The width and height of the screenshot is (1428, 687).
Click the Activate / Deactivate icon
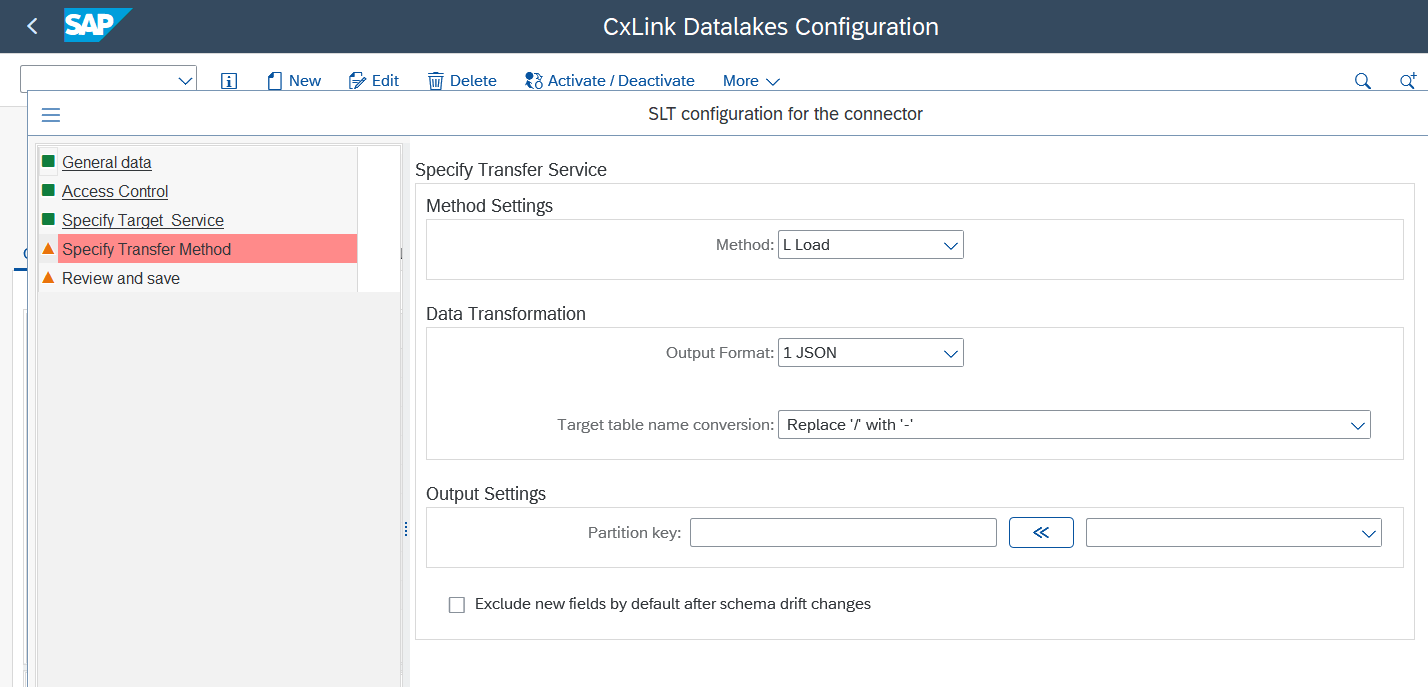[534, 81]
